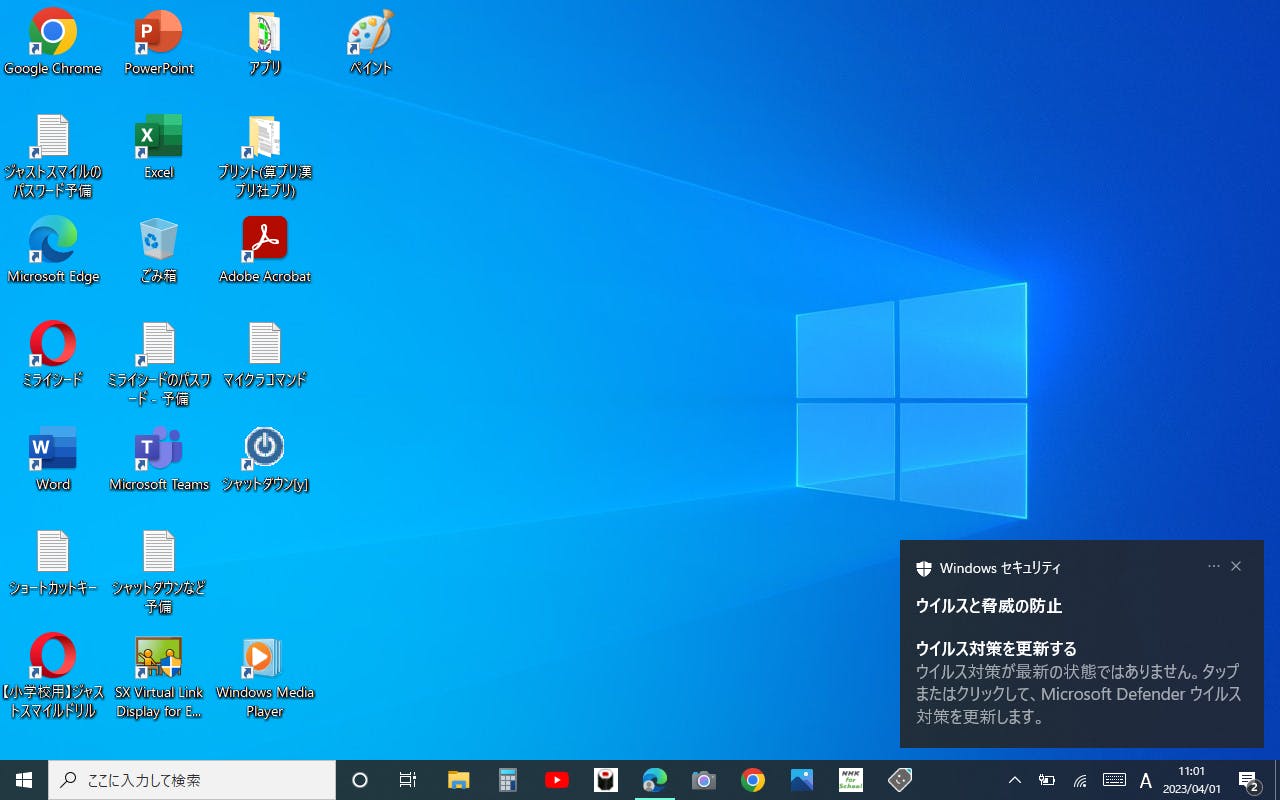Select the Microsoft Teams desktop icon
The image size is (1280, 800).
(x=159, y=449)
